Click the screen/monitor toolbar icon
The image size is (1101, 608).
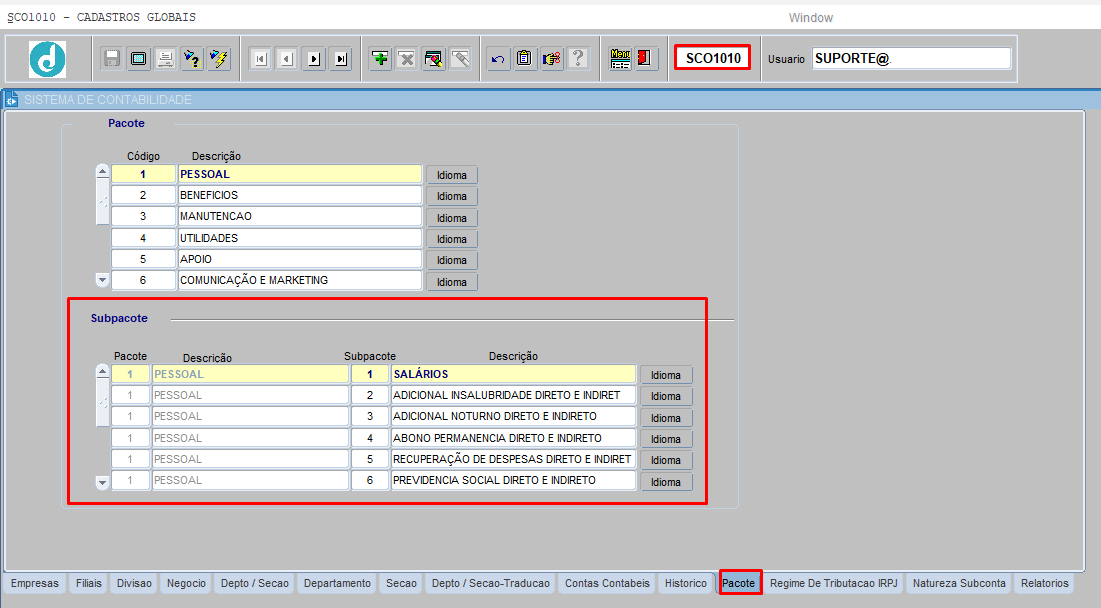pos(138,58)
